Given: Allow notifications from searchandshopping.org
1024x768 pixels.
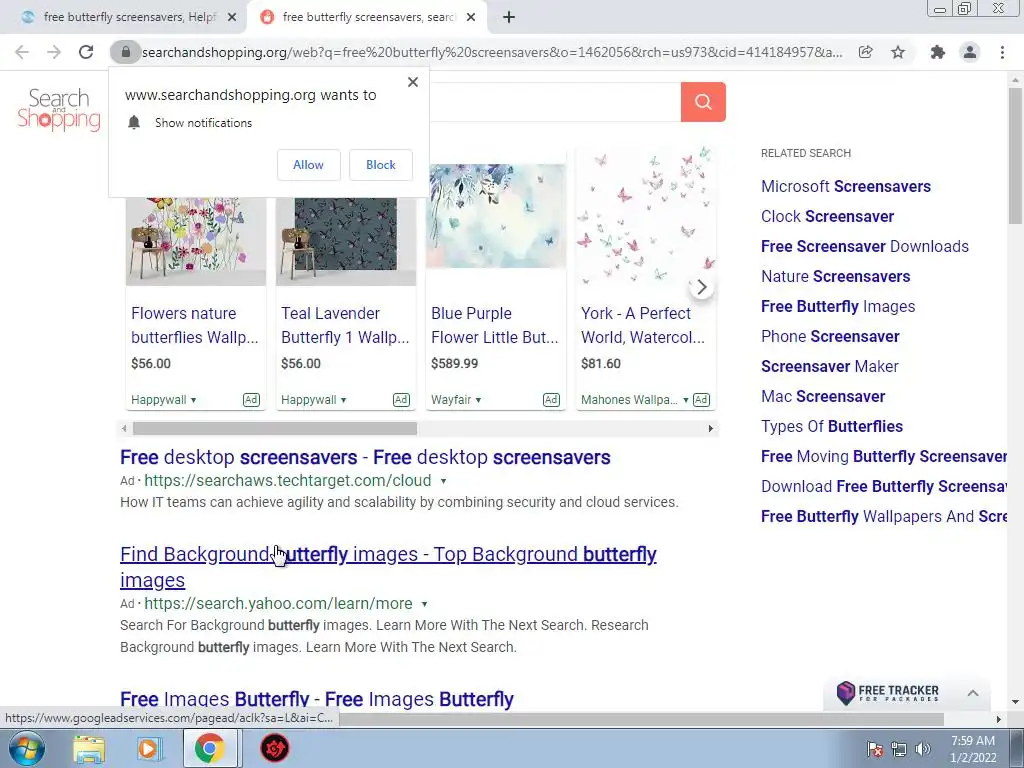Looking at the screenshot, I should [308, 165].
